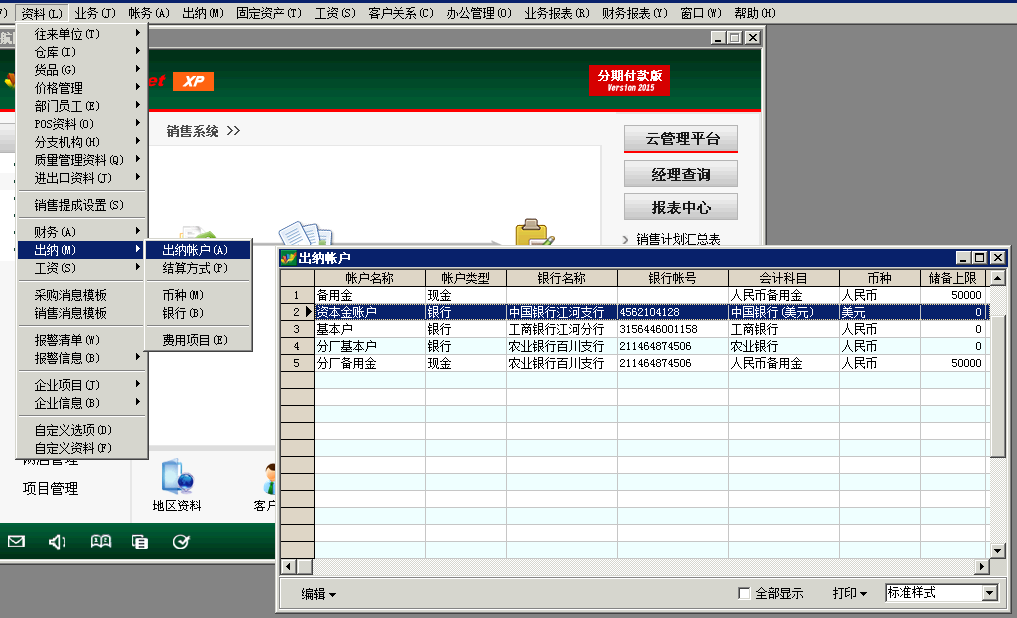Open the 编辑 dropdown button
Viewport: 1017px width, 618px height.
tap(318, 593)
